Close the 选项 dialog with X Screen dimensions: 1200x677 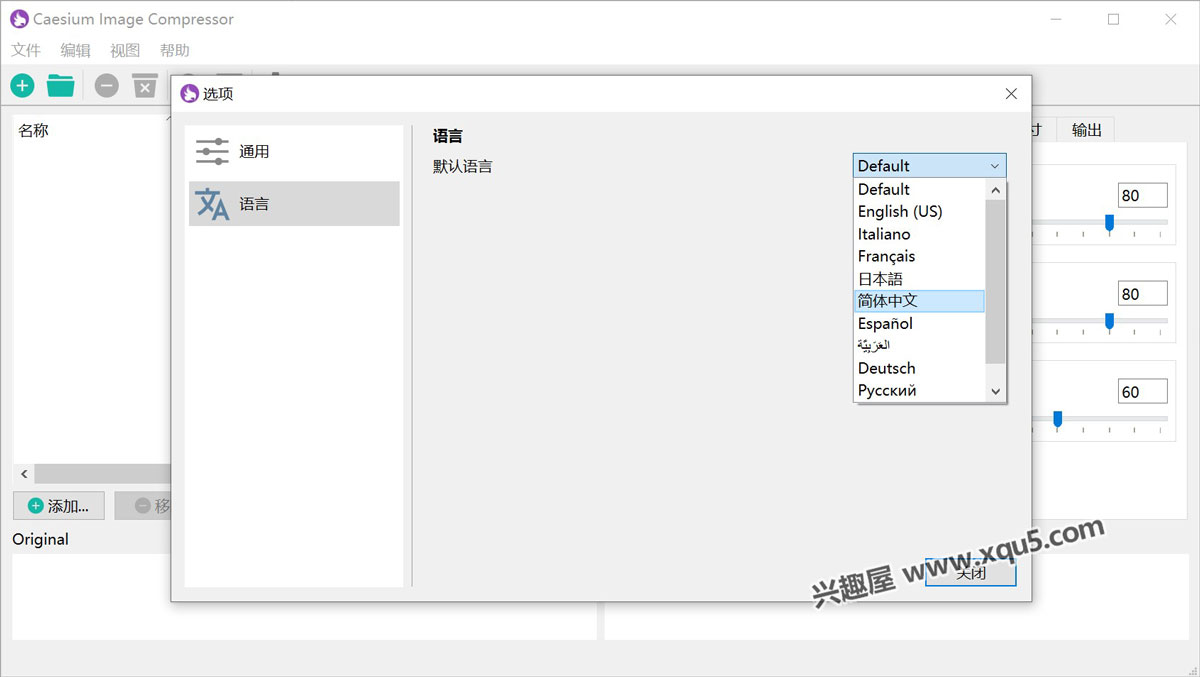click(x=1011, y=94)
